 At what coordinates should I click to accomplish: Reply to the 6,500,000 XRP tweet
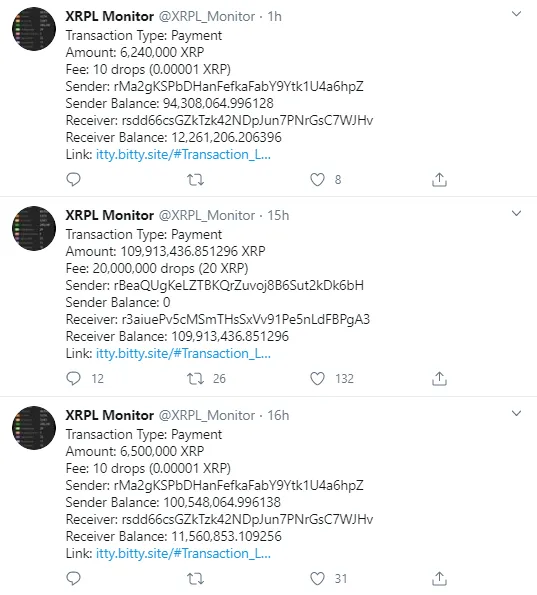click(x=73, y=578)
